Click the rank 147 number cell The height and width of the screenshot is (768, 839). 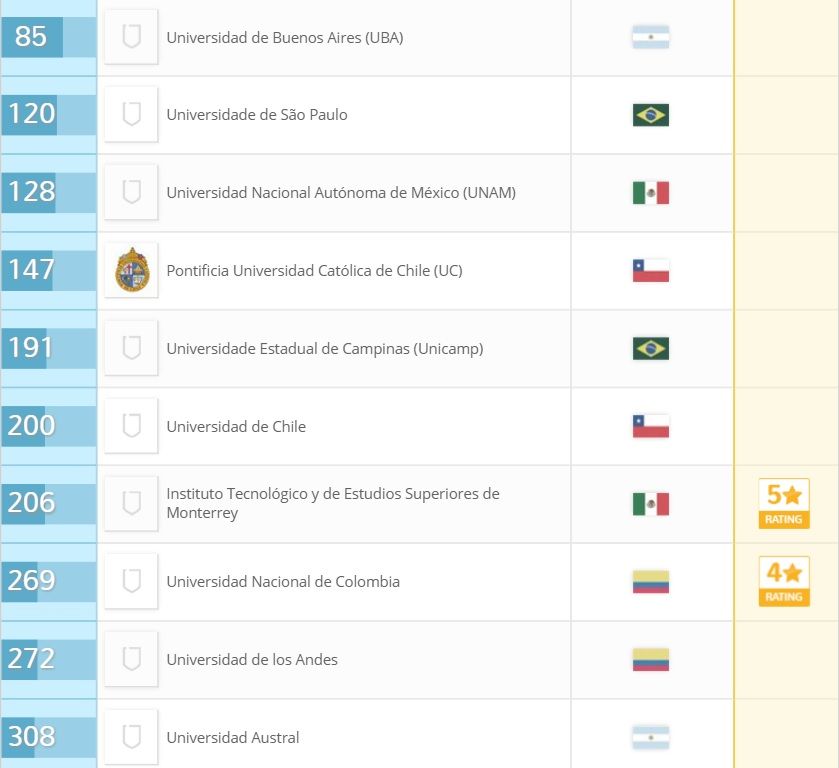pos(32,270)
